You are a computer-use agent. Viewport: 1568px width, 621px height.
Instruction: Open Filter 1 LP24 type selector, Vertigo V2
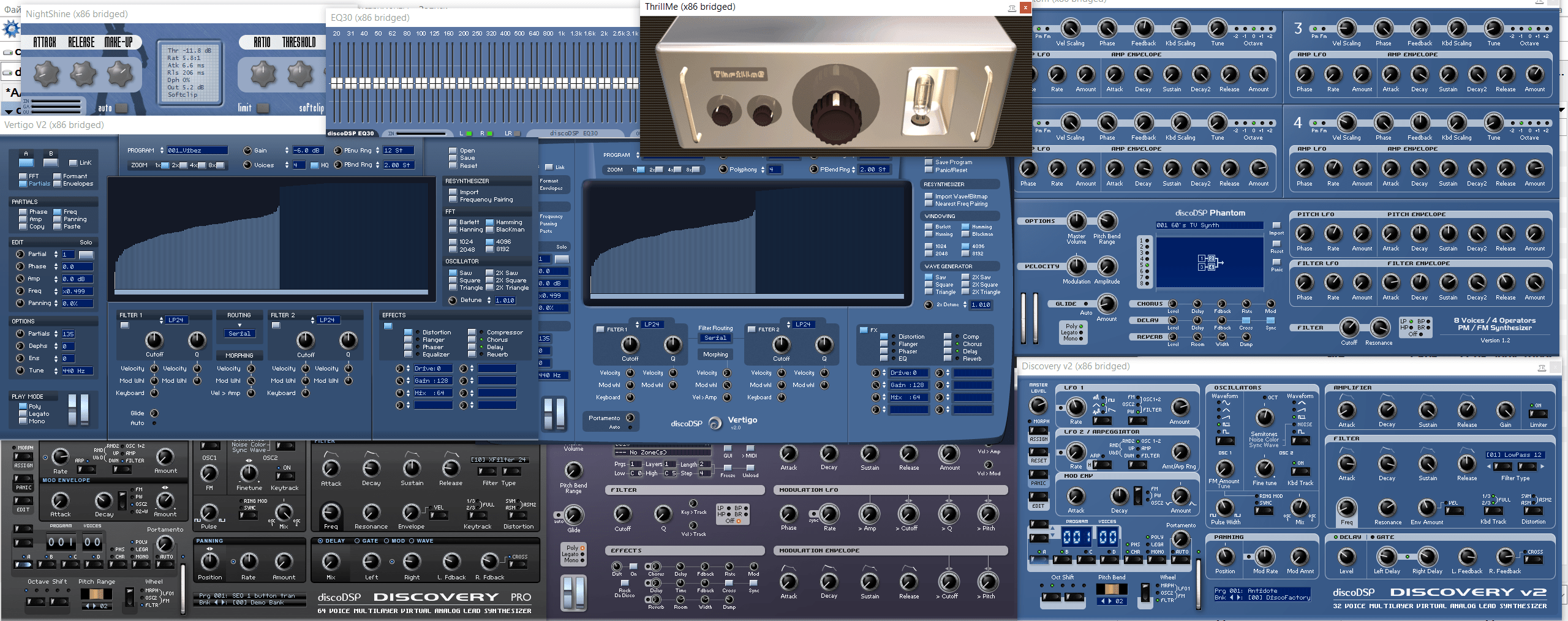coord(176,320)
